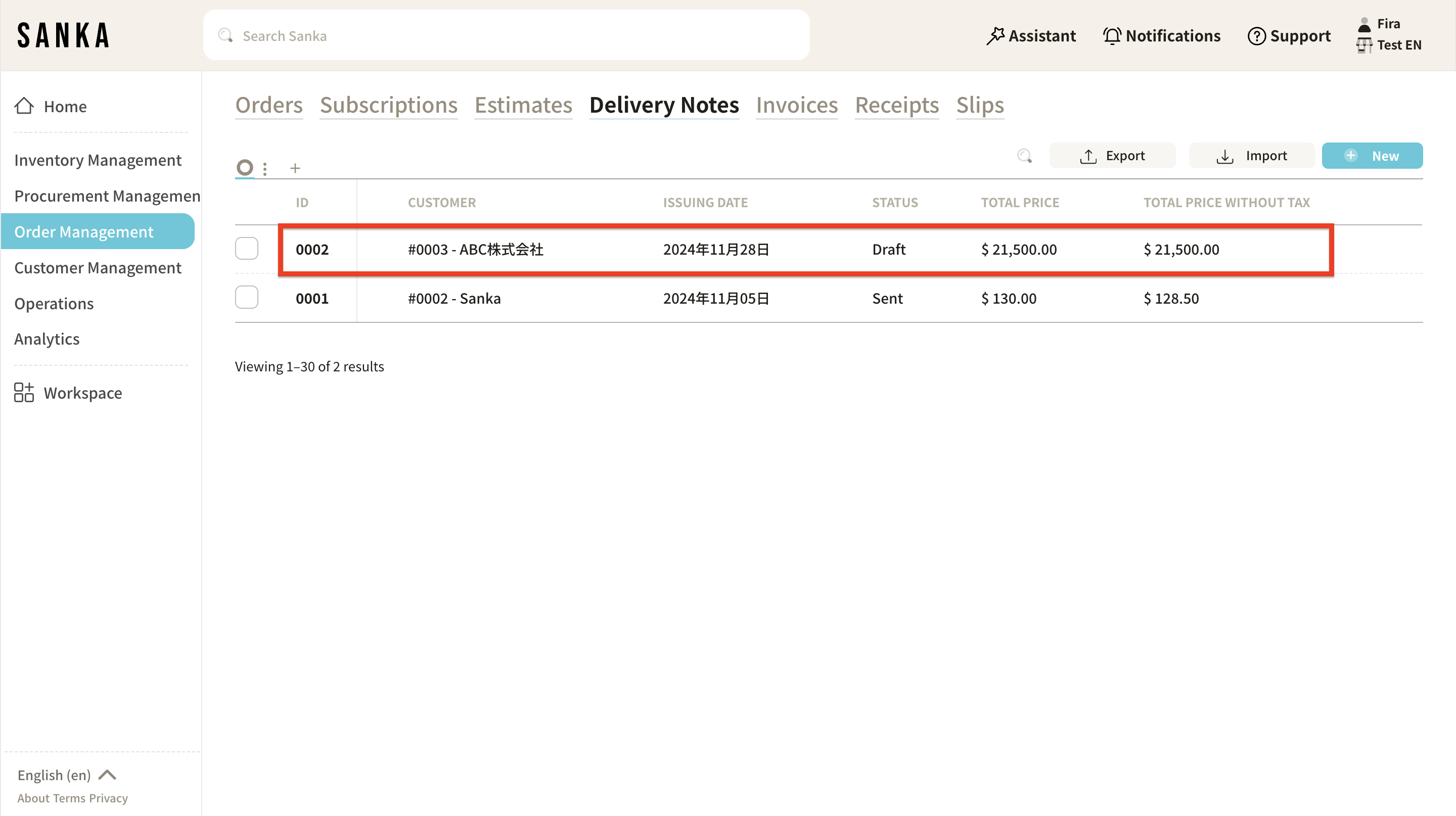Image resolution: width=1456 pixels, height=816 pixels.
Task: Click the Home icon in sidebar
Action: click(x=24, y=106)
